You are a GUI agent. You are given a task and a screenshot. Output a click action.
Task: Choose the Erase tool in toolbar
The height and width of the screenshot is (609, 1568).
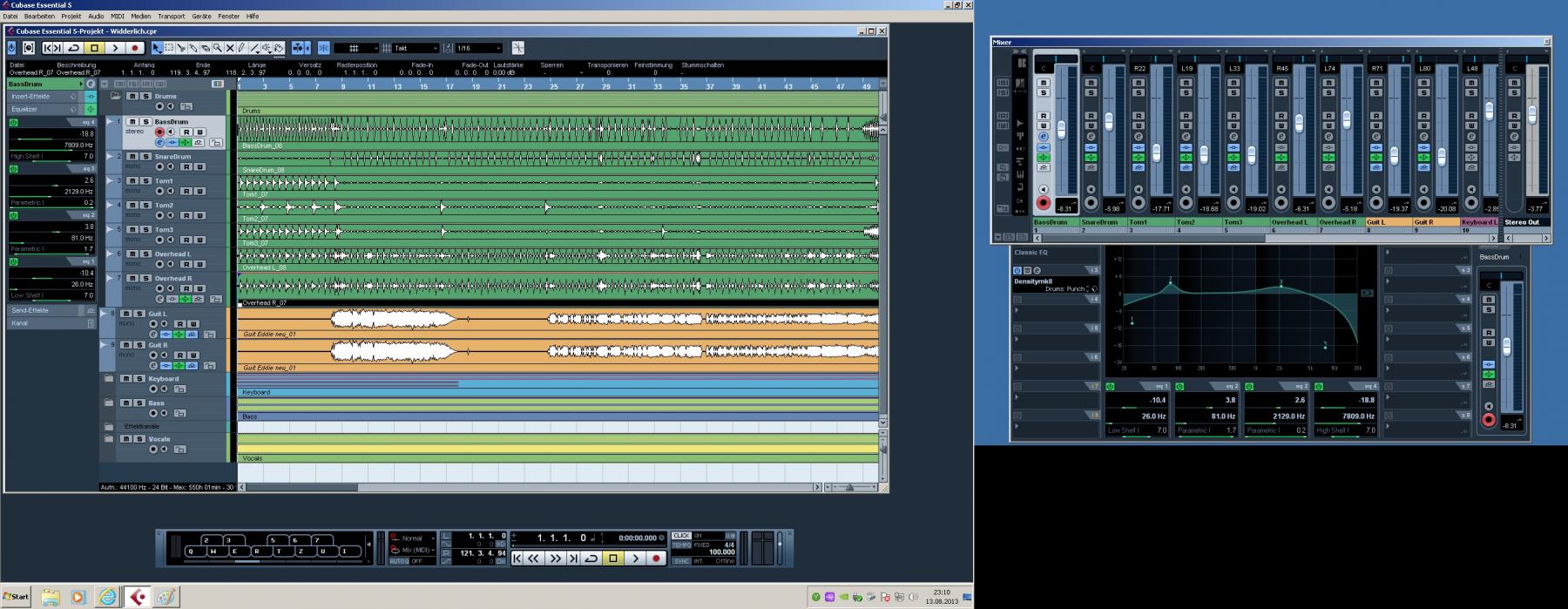[206, 48]
